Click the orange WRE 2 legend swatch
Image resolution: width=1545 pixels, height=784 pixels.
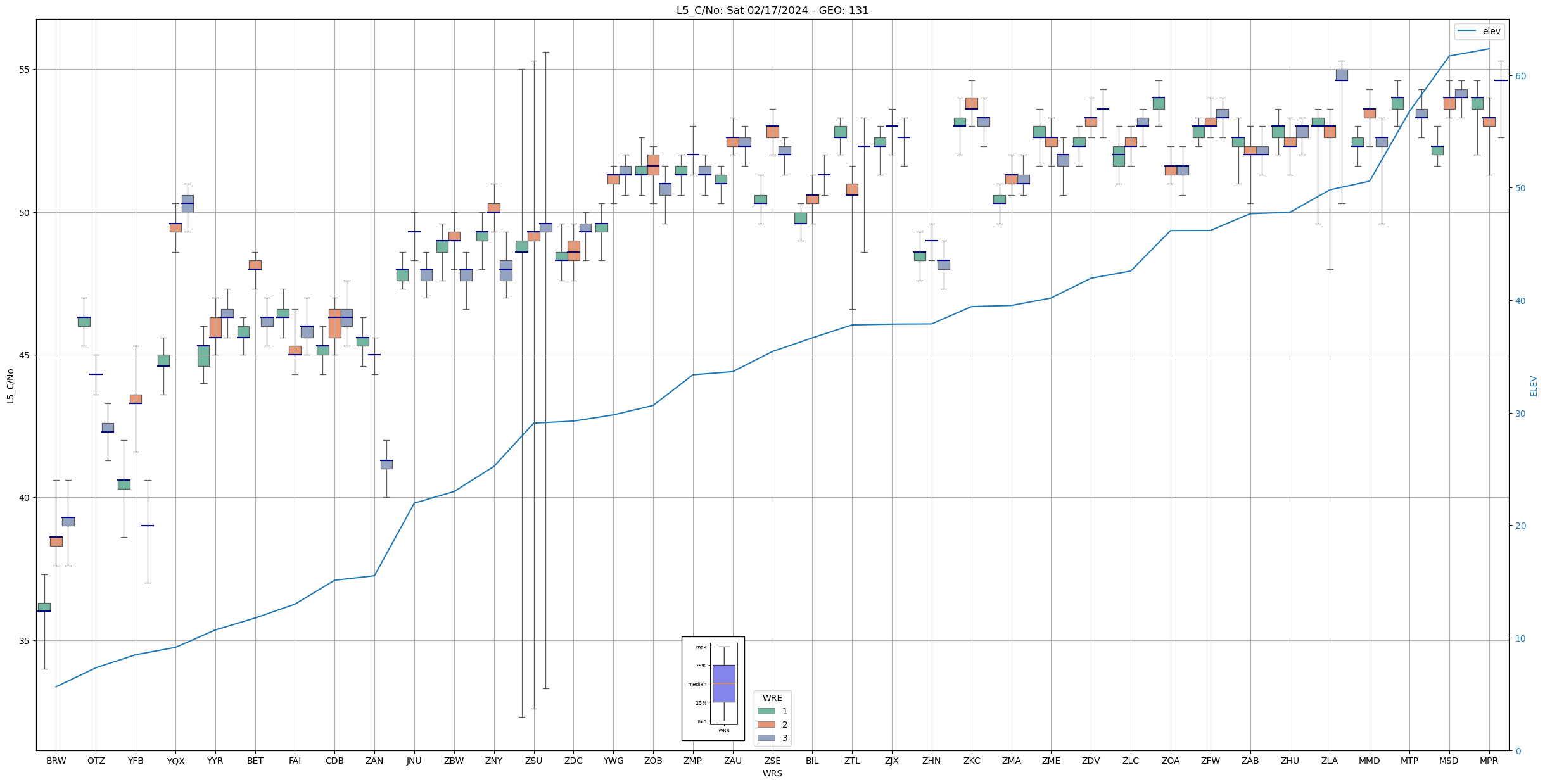pos(766,724)
